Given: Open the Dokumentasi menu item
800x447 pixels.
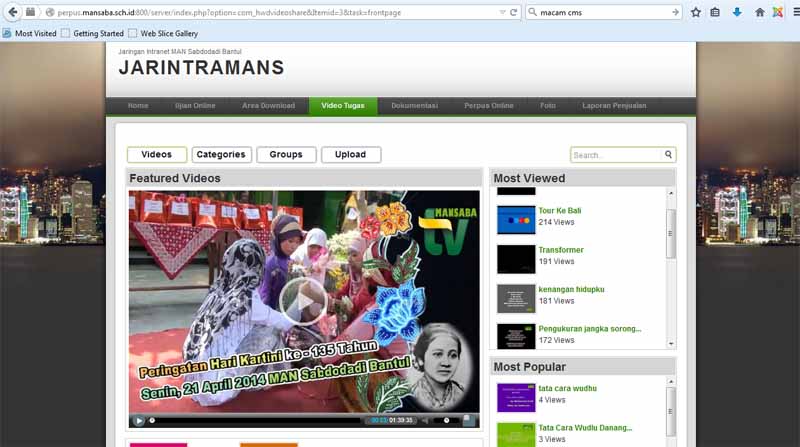Looking at the screenshot, I should click(x=414, y=106).
